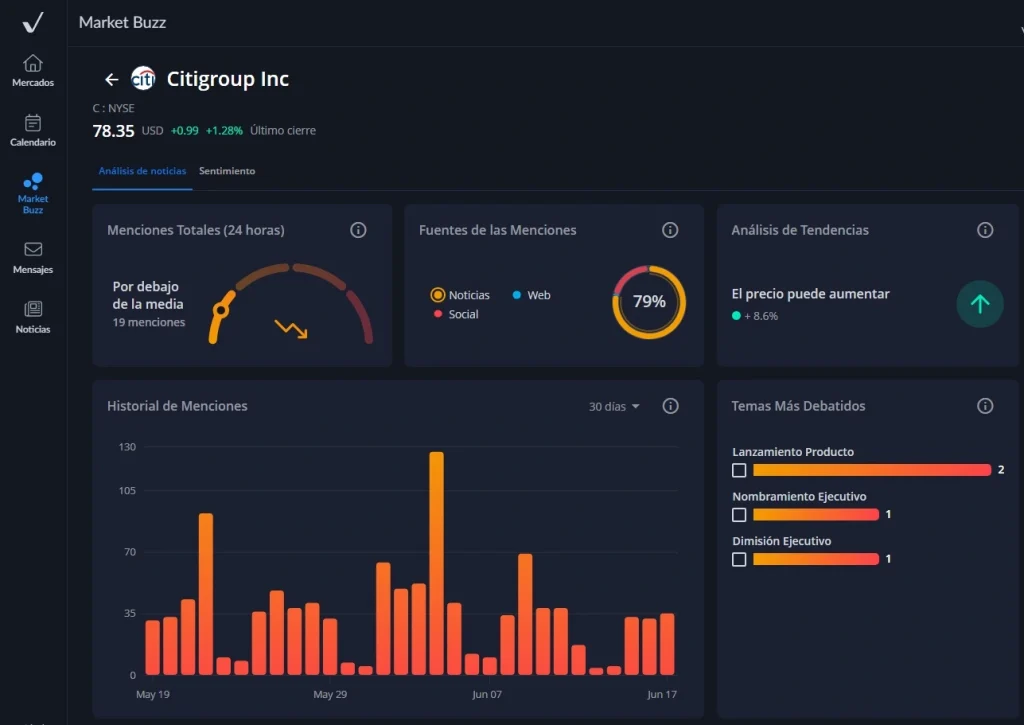
Task: Click the green upward trend arrow
Action: 980,304
